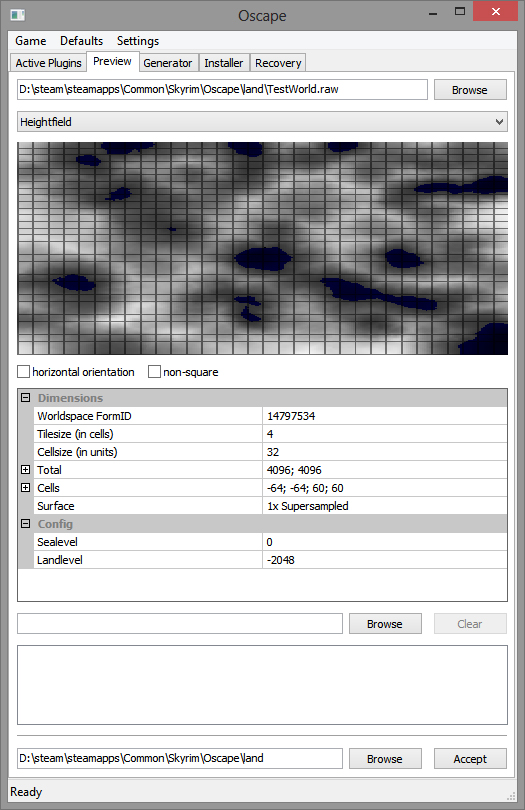Browse for the TestWorld.raw file path

click(470, 90)
